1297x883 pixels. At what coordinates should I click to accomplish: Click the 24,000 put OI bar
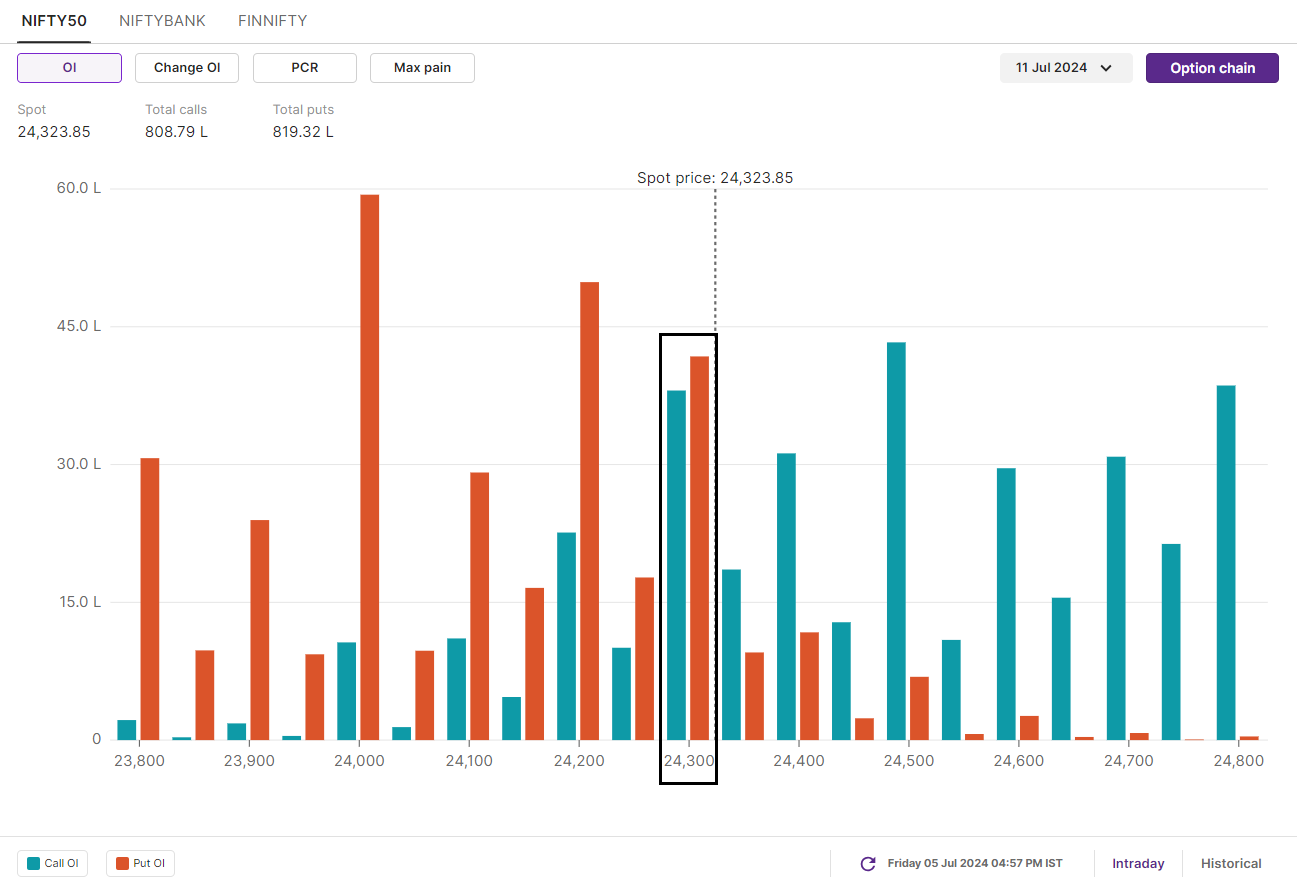[369, 467]
